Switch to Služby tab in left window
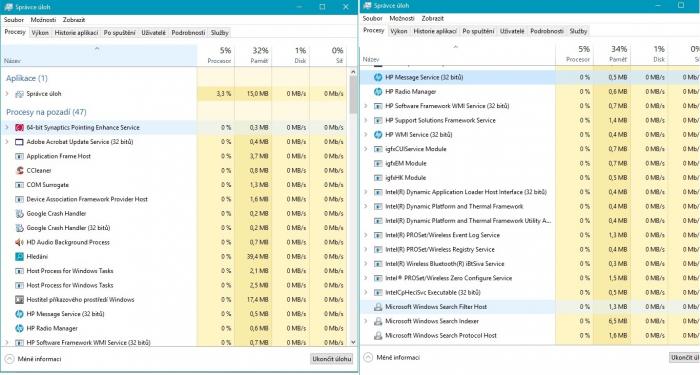Screen dimensions: 700x375 click(x=220, y=33)
